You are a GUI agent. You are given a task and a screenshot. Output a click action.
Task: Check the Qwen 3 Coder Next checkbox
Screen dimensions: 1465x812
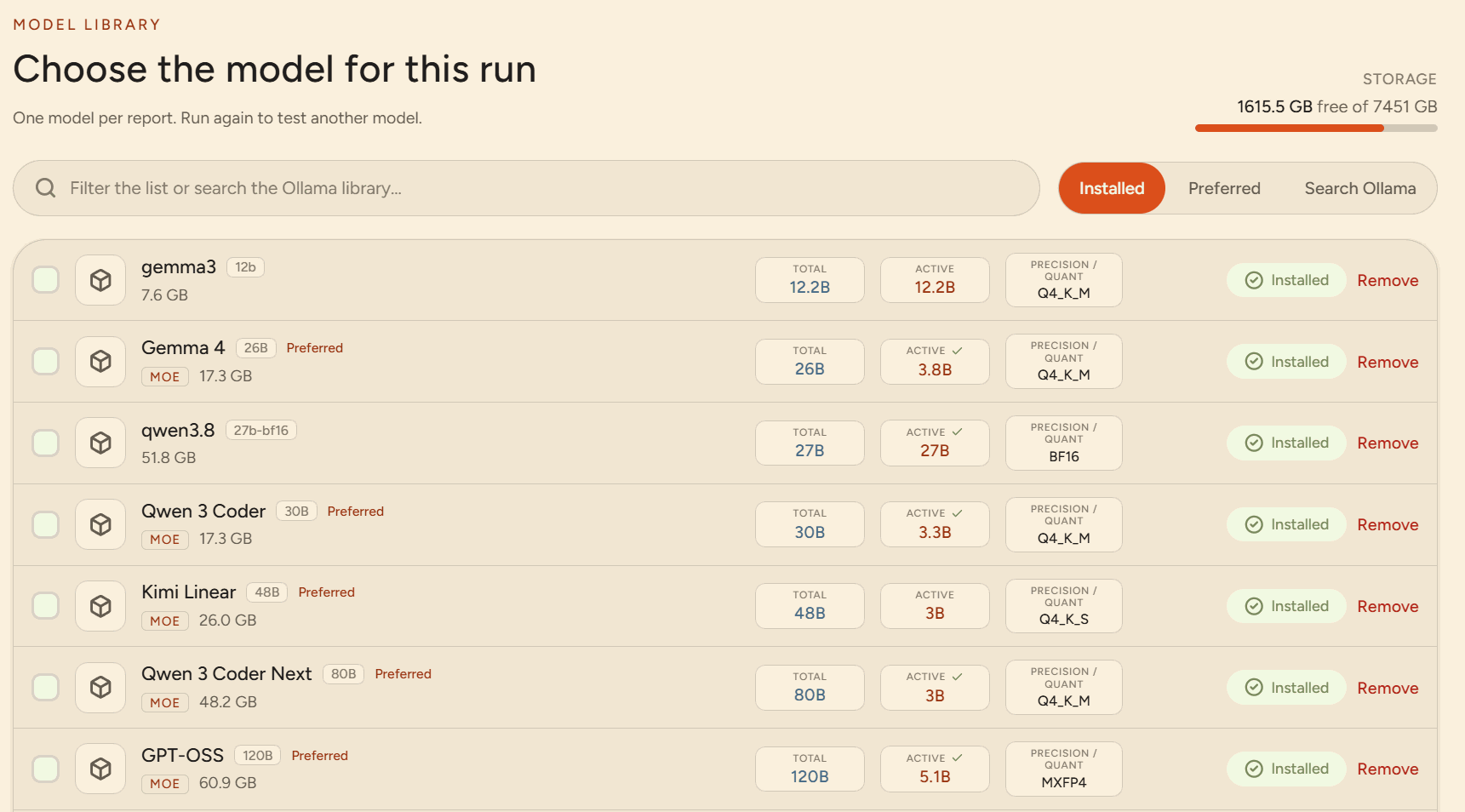click(46, 687)
